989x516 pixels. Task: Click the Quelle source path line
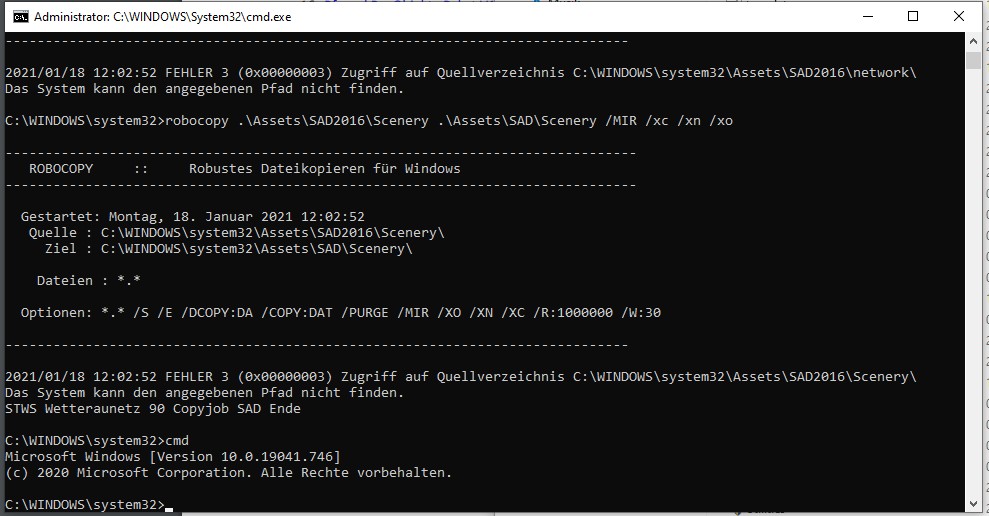click(237, 233)
